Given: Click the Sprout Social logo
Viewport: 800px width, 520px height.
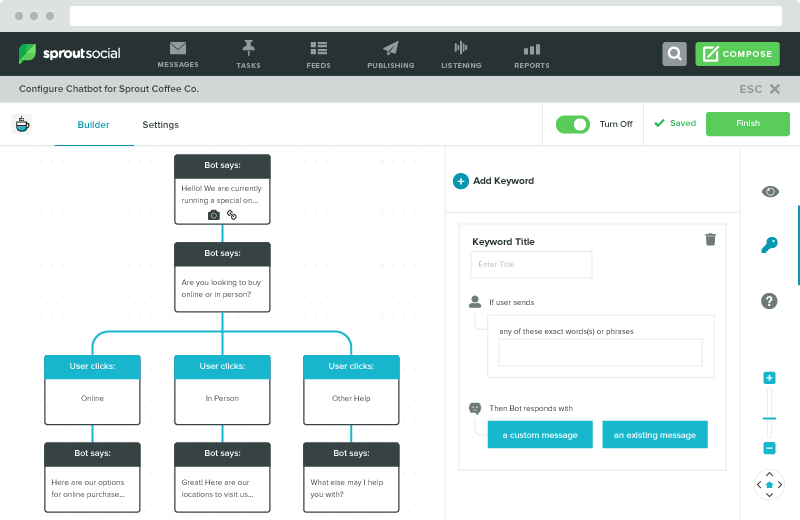Looking at the screenshot, I should (69, 53).
